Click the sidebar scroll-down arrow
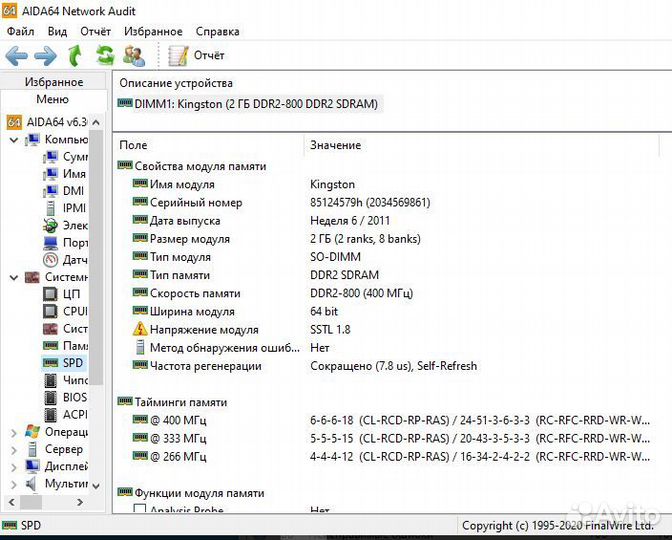Screen dimensions: 672x540 (x=96, y=486)
